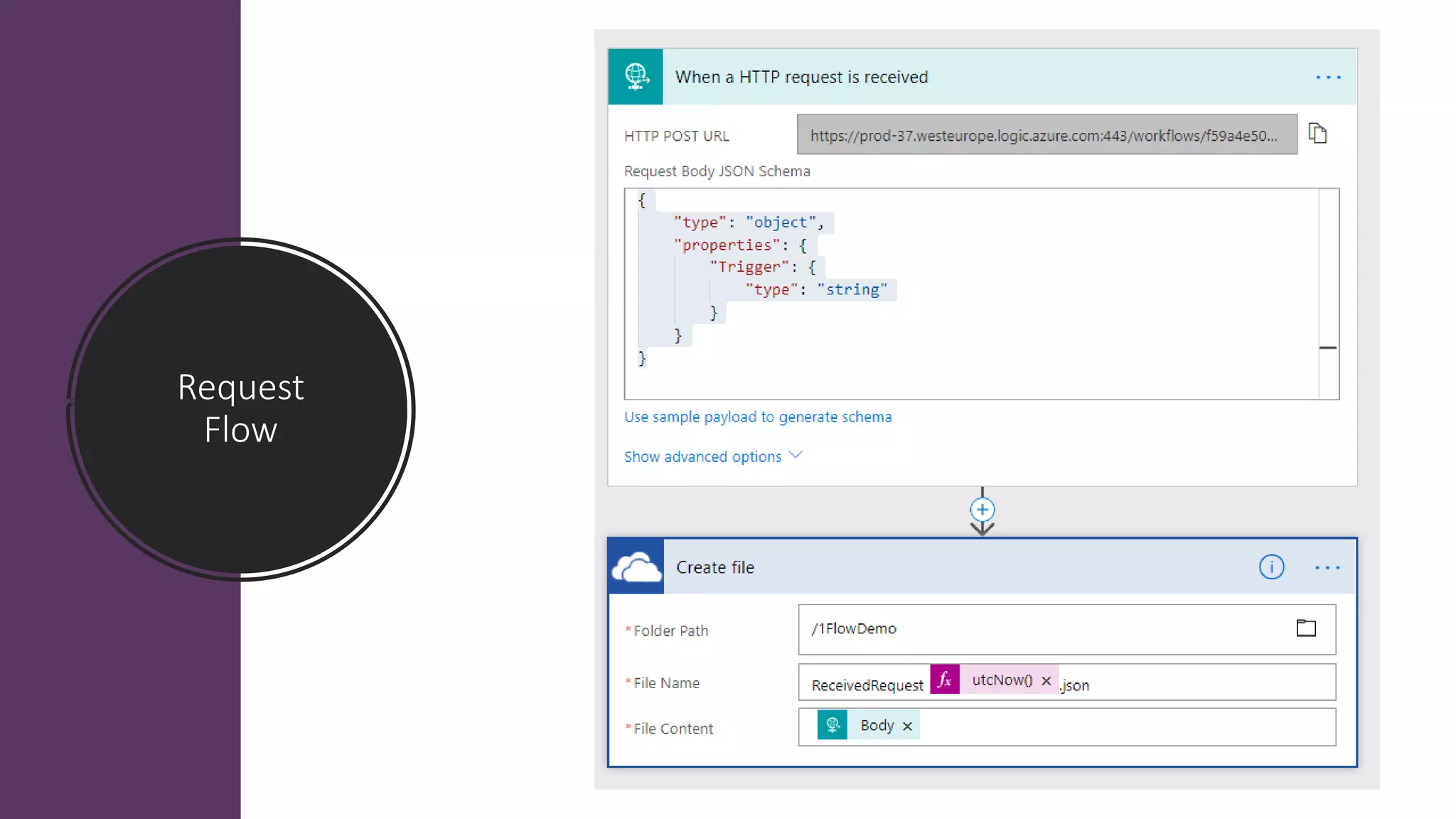The width and height of the screenshot is (1456, 819).
Task: Click Use sample payload to generate schema
Action: (x=757, y=417)
